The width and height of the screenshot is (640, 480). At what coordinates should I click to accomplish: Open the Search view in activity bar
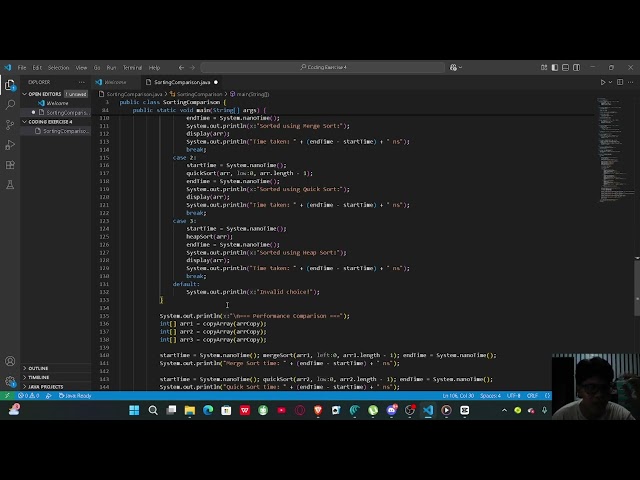click(10, 105)
